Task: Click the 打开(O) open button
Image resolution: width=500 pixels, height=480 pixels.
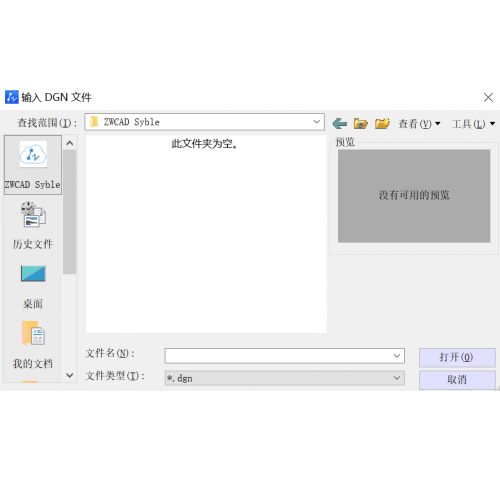Action: (x=457, y=357)
